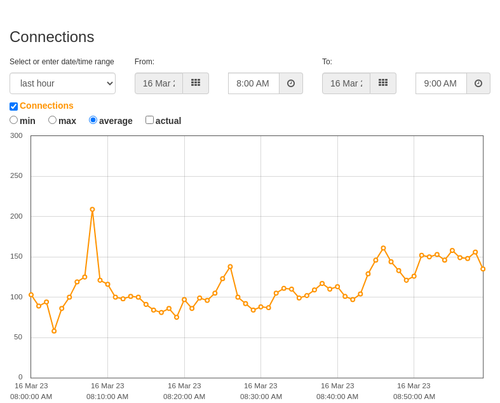This screenshot has height=403, width=500.
Task: Click the last data point on chart
Action: [x=483, y=269]
